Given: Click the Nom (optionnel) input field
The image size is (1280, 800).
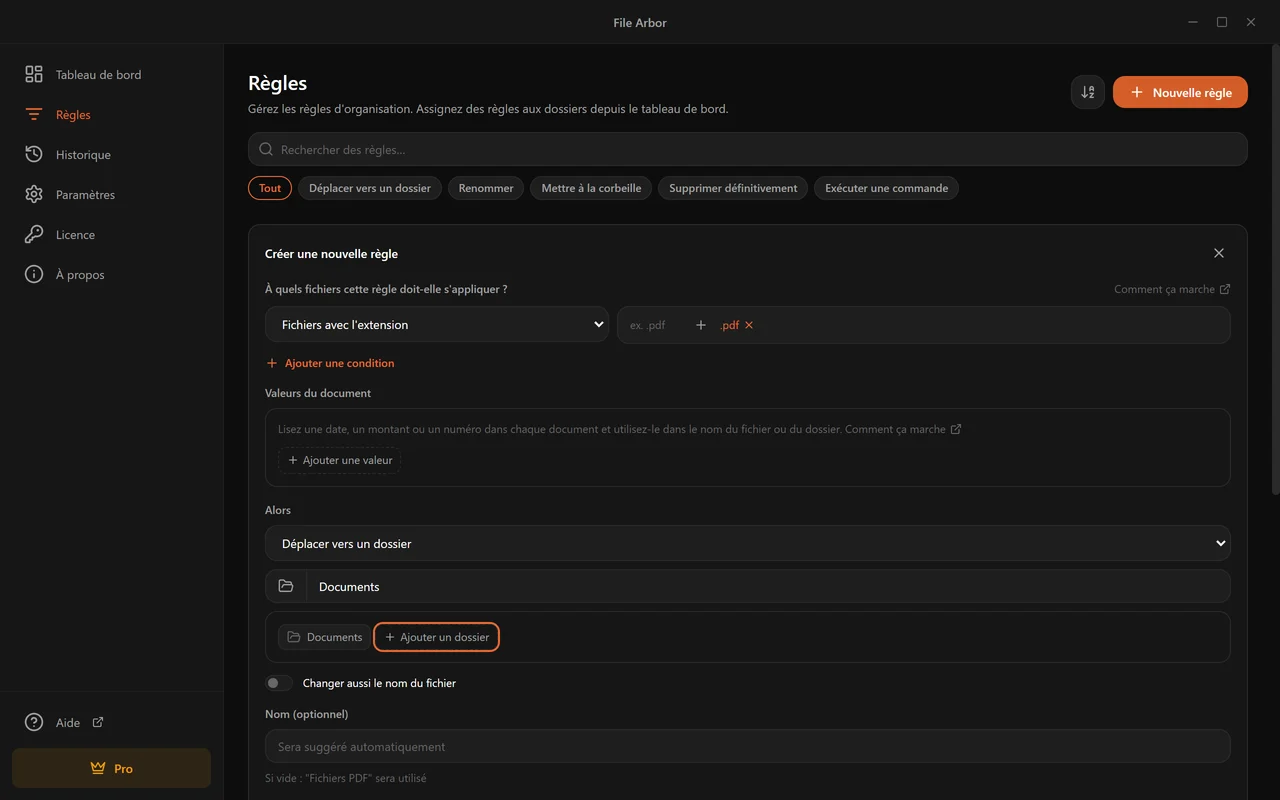Looking at the screenshot, I should tap(748, 746).
